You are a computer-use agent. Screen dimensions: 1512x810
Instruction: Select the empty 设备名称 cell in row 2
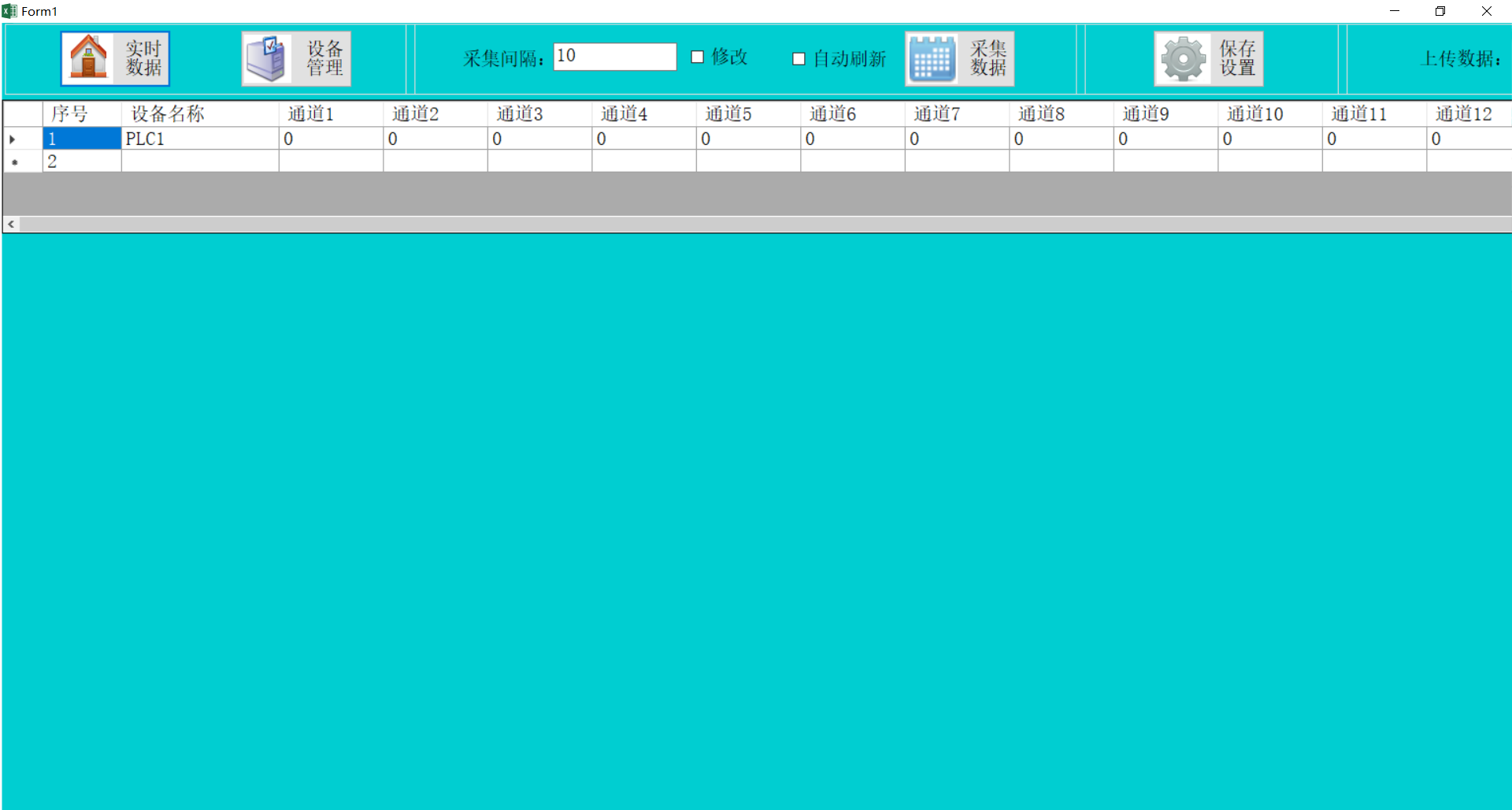point(200,162)
